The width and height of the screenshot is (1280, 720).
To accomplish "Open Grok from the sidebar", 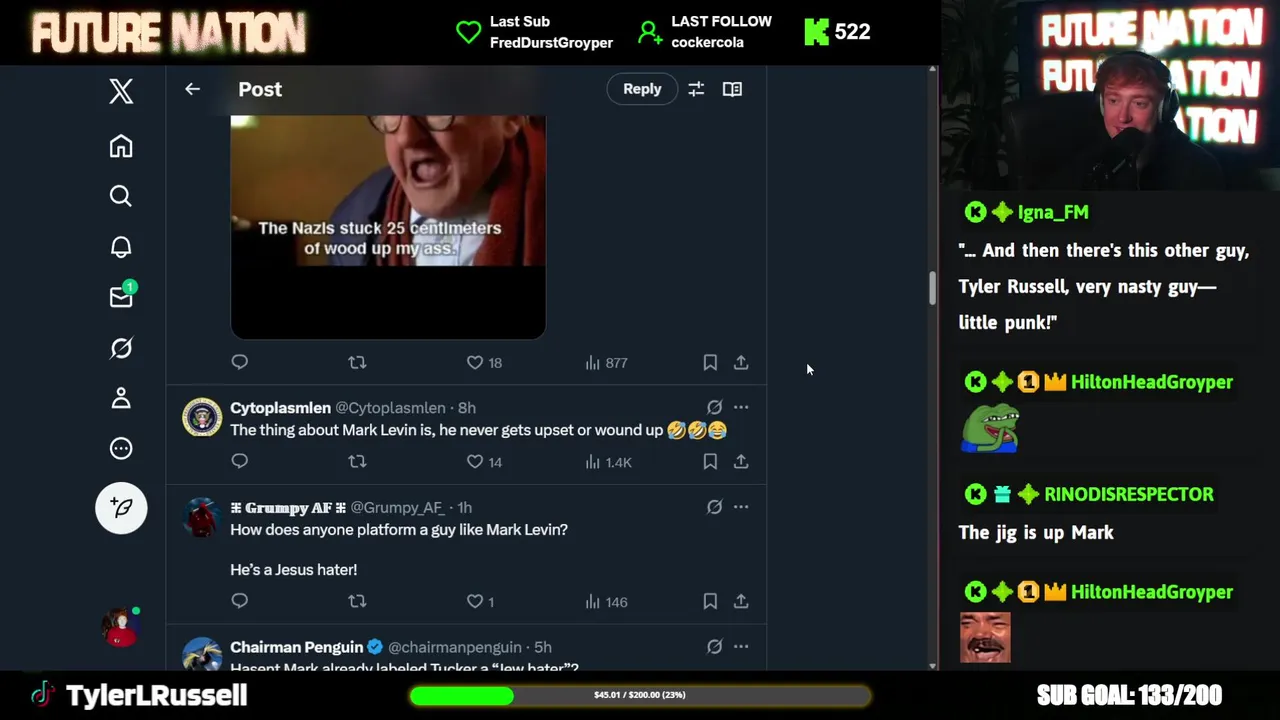I will [121, 348].
